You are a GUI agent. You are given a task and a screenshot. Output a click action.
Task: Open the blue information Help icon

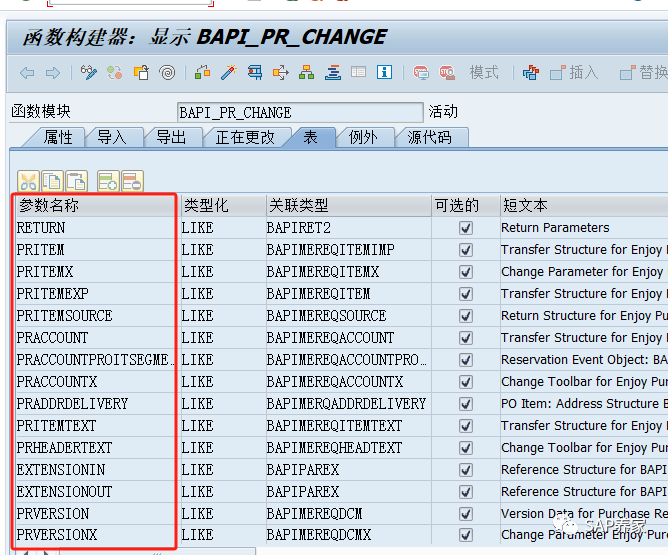(x=384, y=72)
